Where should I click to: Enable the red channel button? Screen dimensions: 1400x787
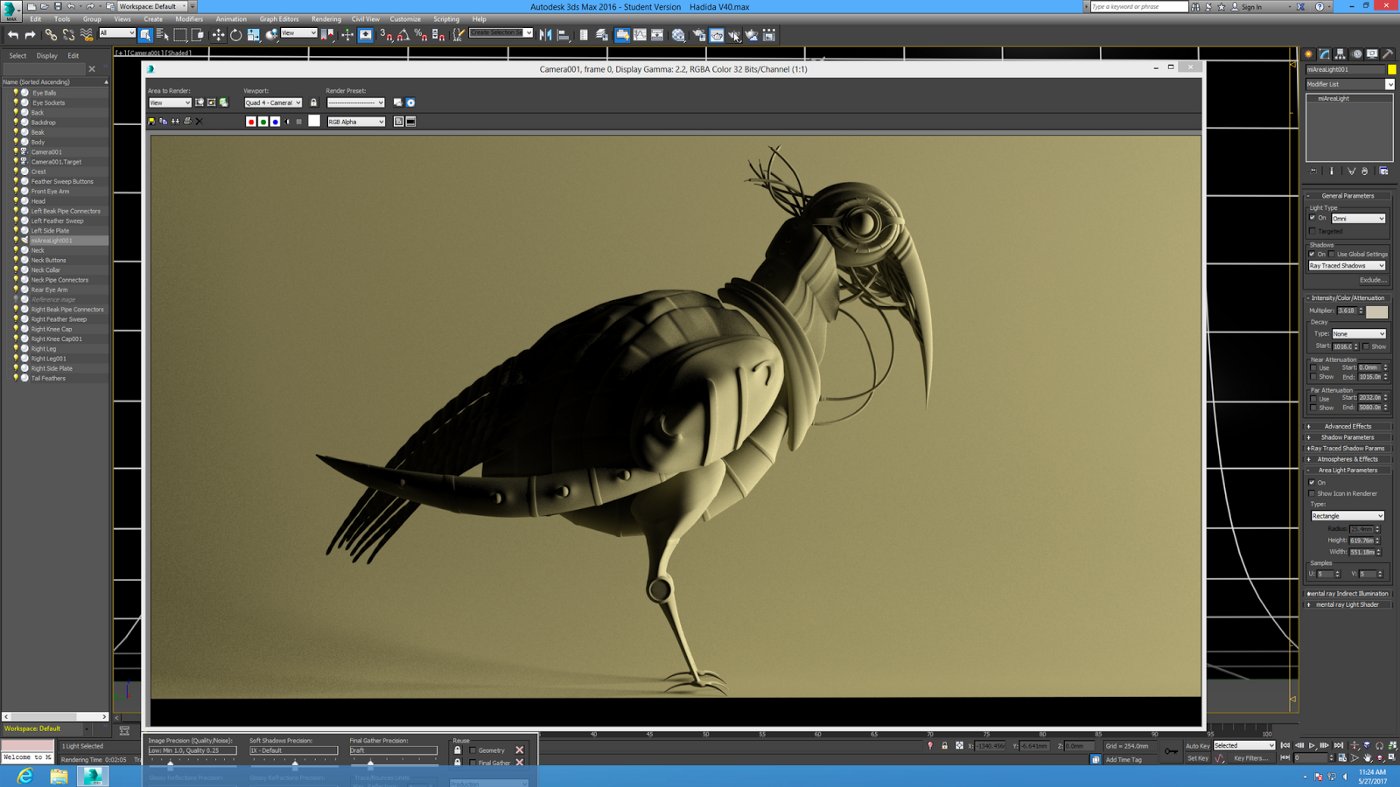[251, 122]
